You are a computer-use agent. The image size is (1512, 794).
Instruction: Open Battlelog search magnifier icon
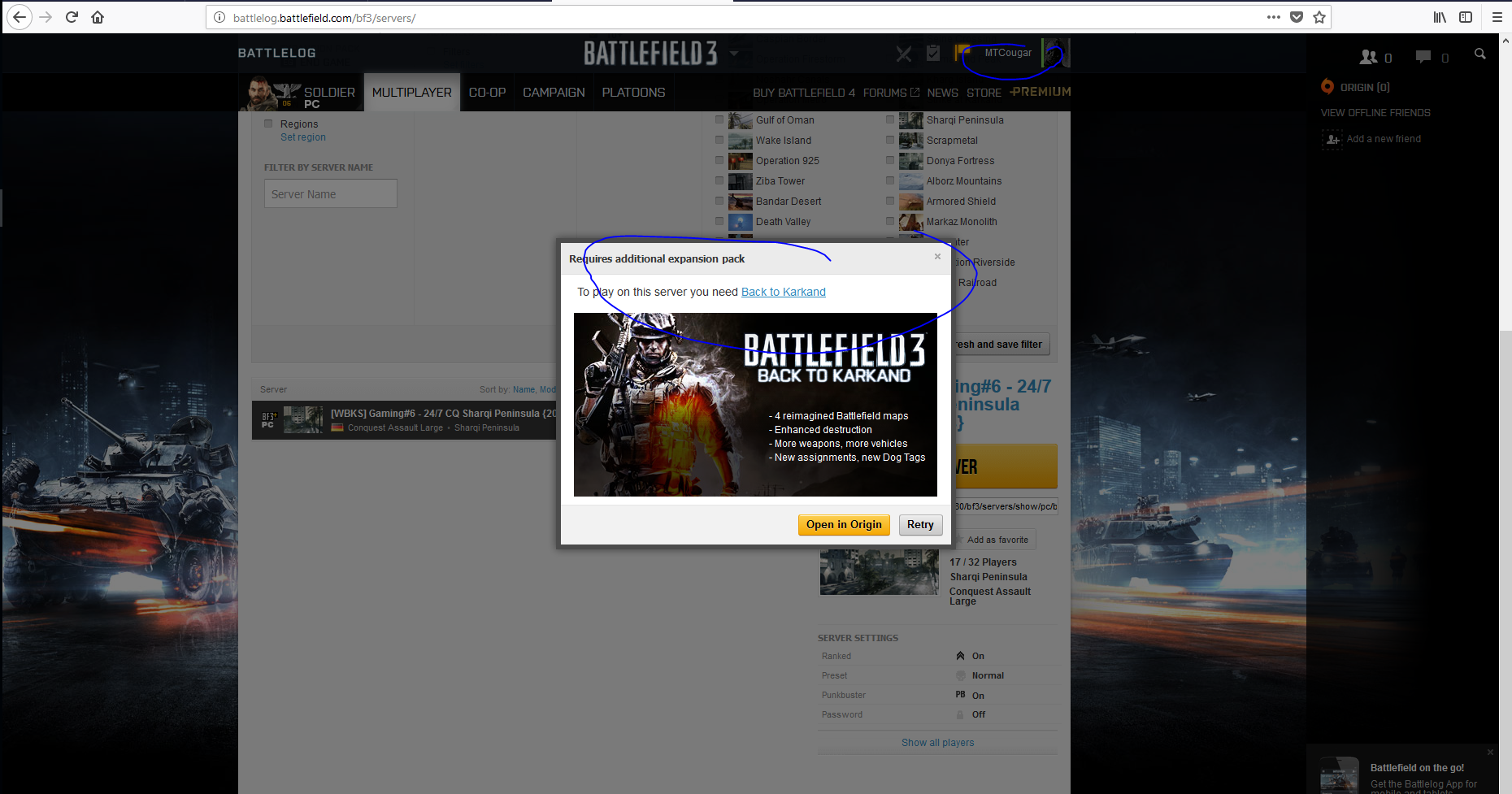tap(1480, 54)
